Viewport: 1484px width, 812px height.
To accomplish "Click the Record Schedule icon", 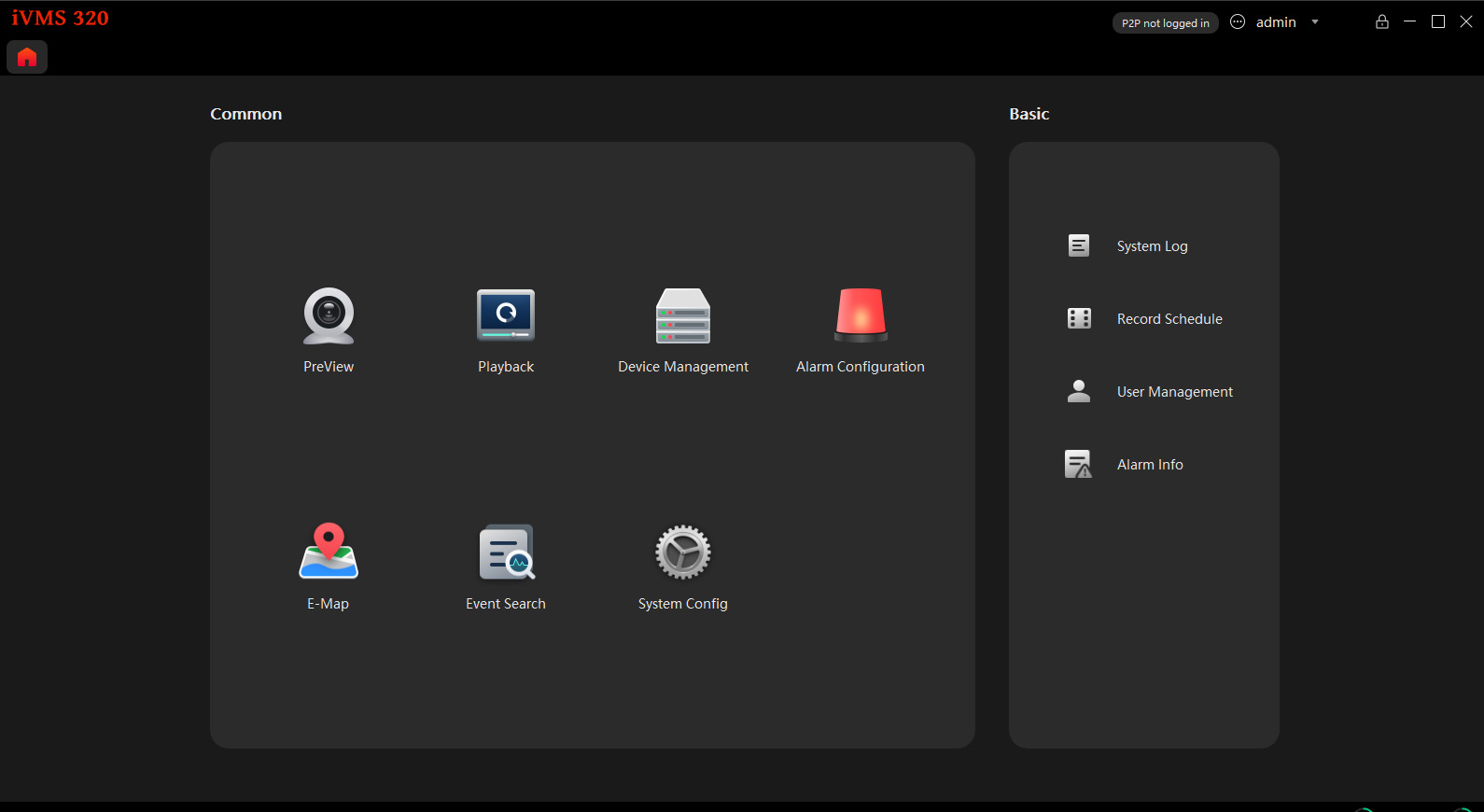I will pos(1079,318).
